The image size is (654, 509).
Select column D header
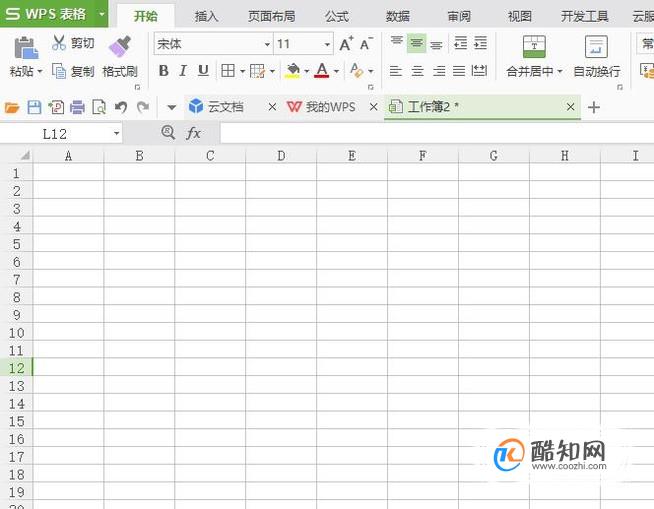281,156
